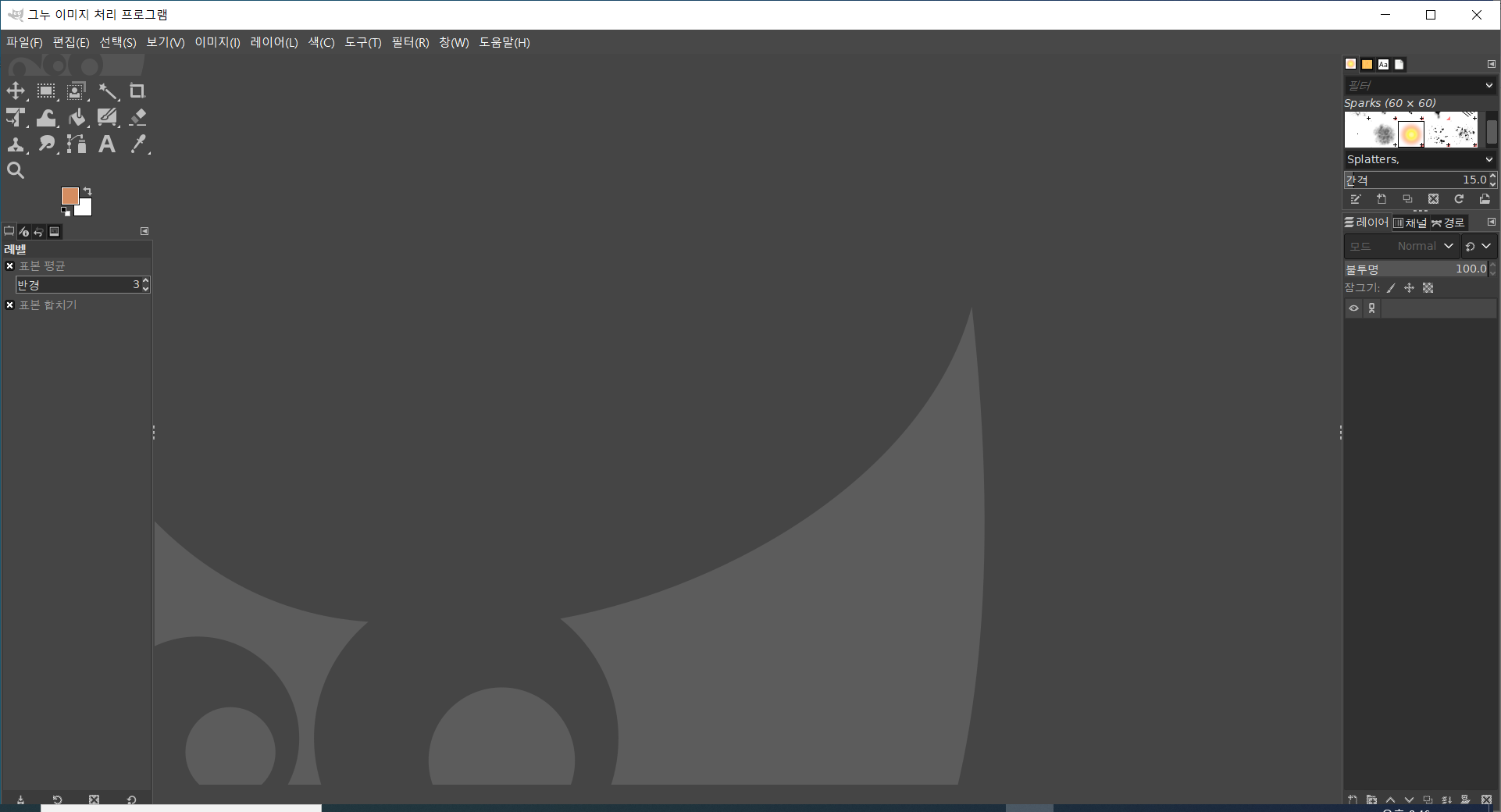
Task: Select the Paths tool
Action: 77,144
